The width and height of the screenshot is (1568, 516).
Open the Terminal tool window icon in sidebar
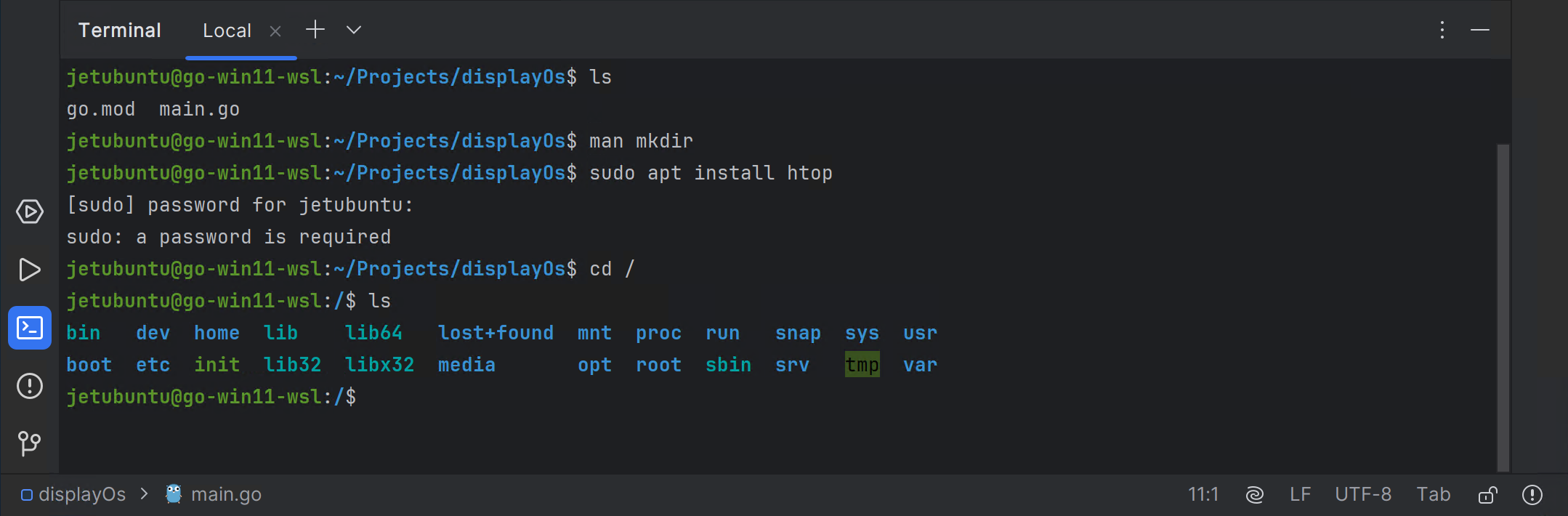tap(30, 328)
